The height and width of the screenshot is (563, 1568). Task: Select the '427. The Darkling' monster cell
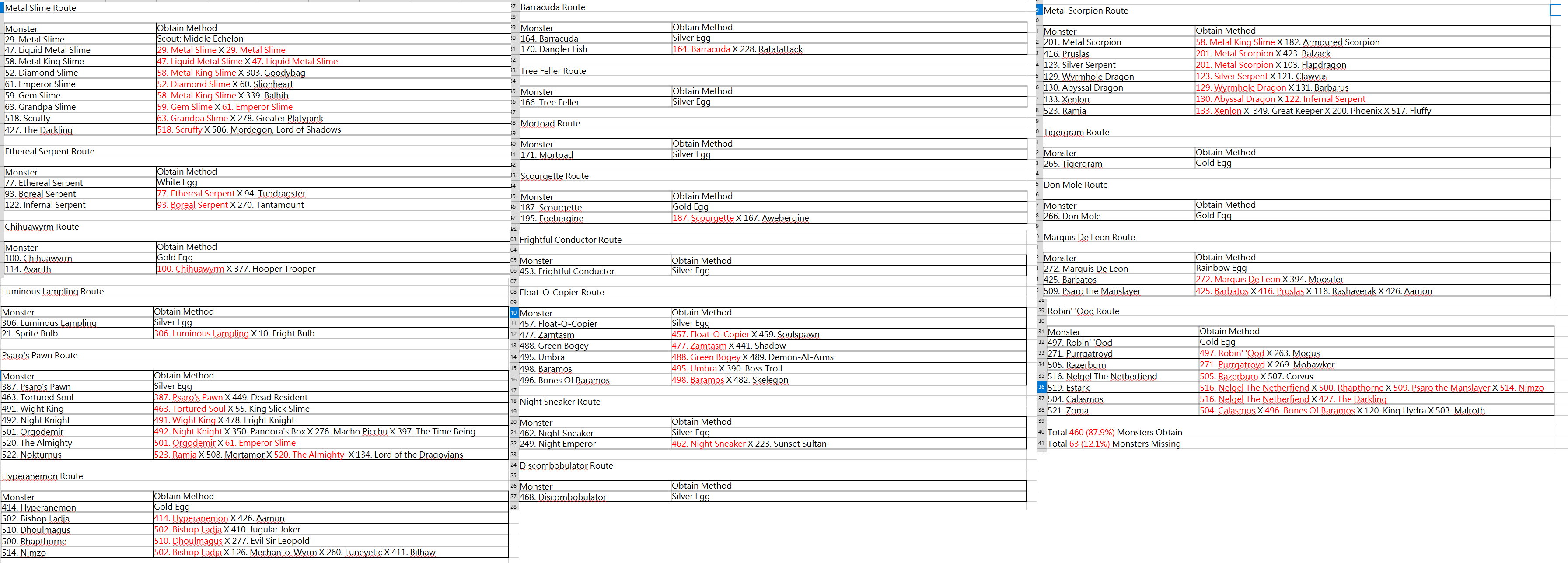point(39,130)
